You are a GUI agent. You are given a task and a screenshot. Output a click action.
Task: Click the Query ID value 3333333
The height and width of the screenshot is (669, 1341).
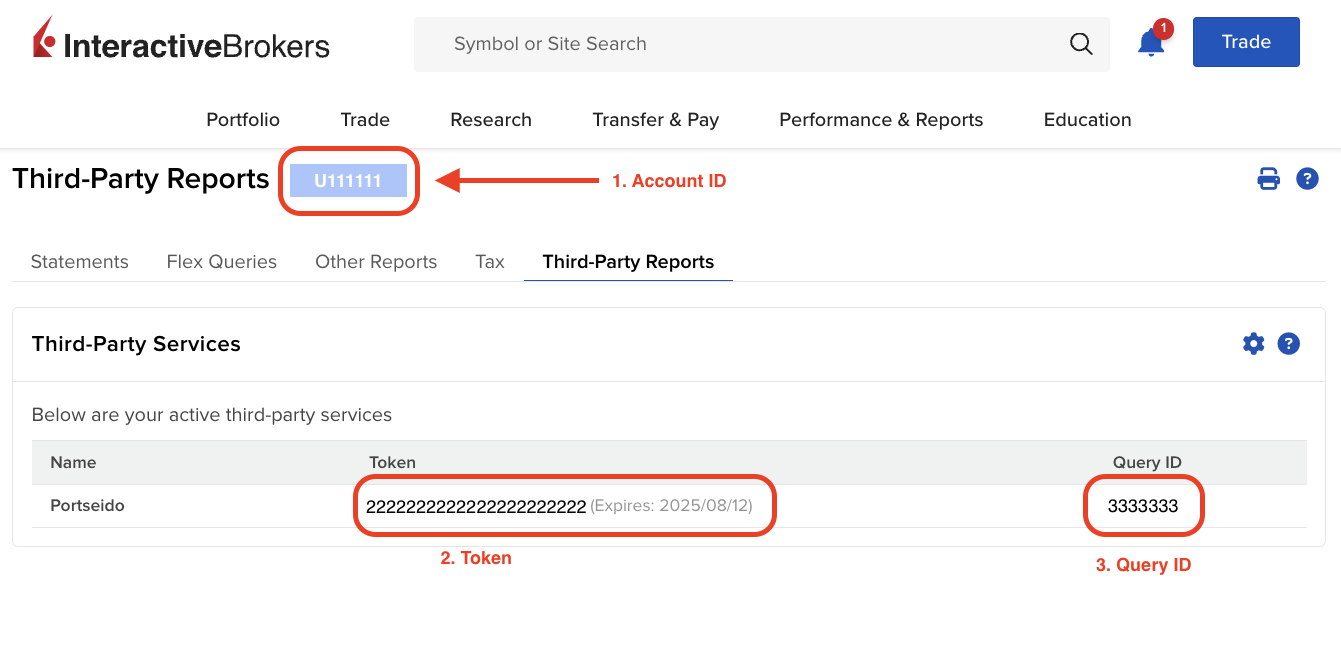point(1143,506)
